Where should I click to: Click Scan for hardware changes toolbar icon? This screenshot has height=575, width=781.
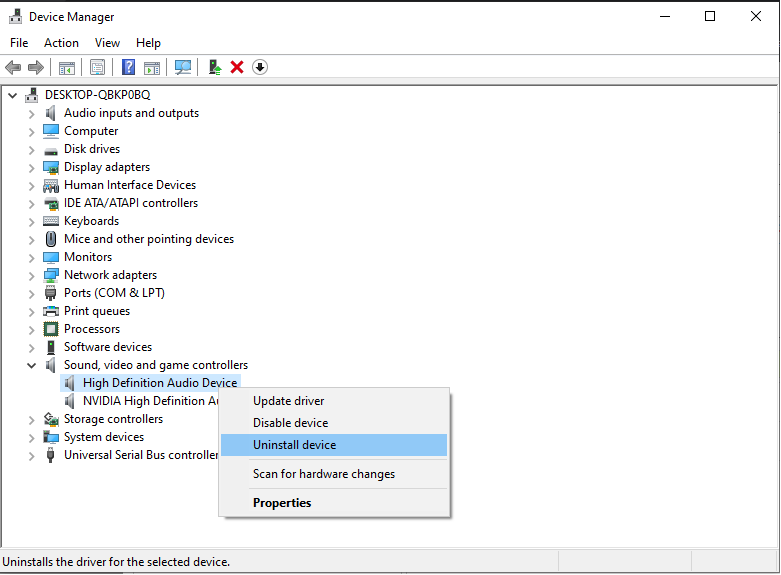coord(183,67)
